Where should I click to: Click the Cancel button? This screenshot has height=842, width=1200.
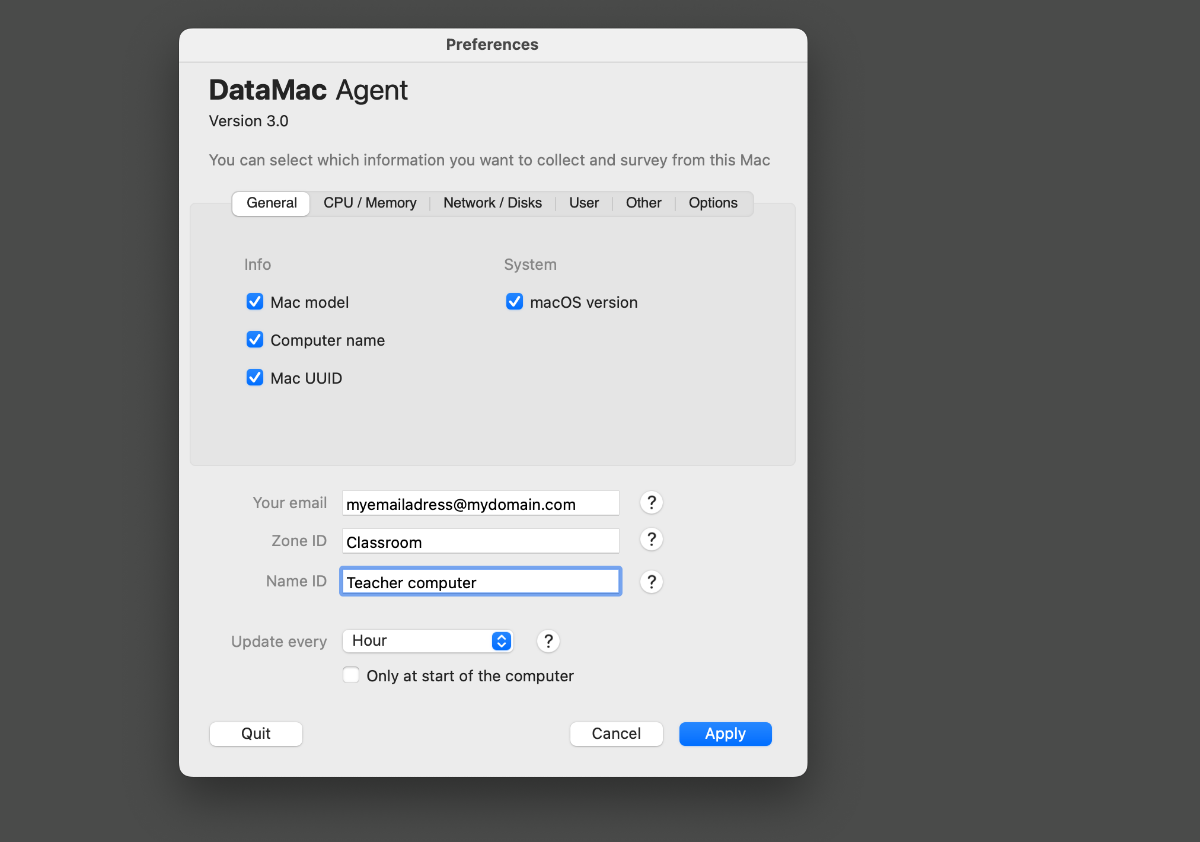[x=616, y=734]
